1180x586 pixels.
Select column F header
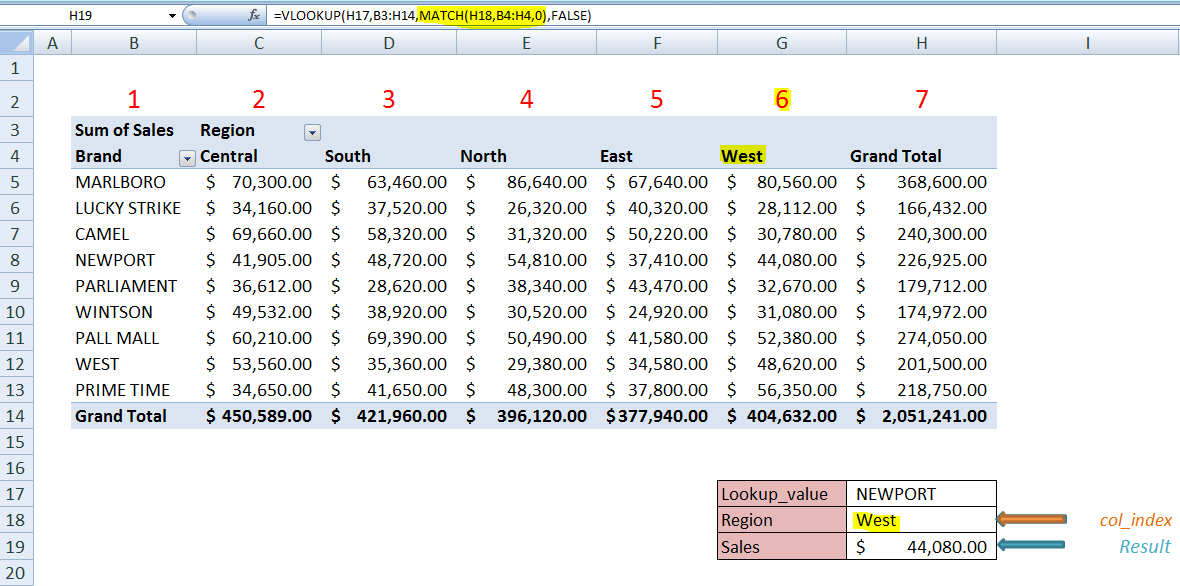[657, 44]
